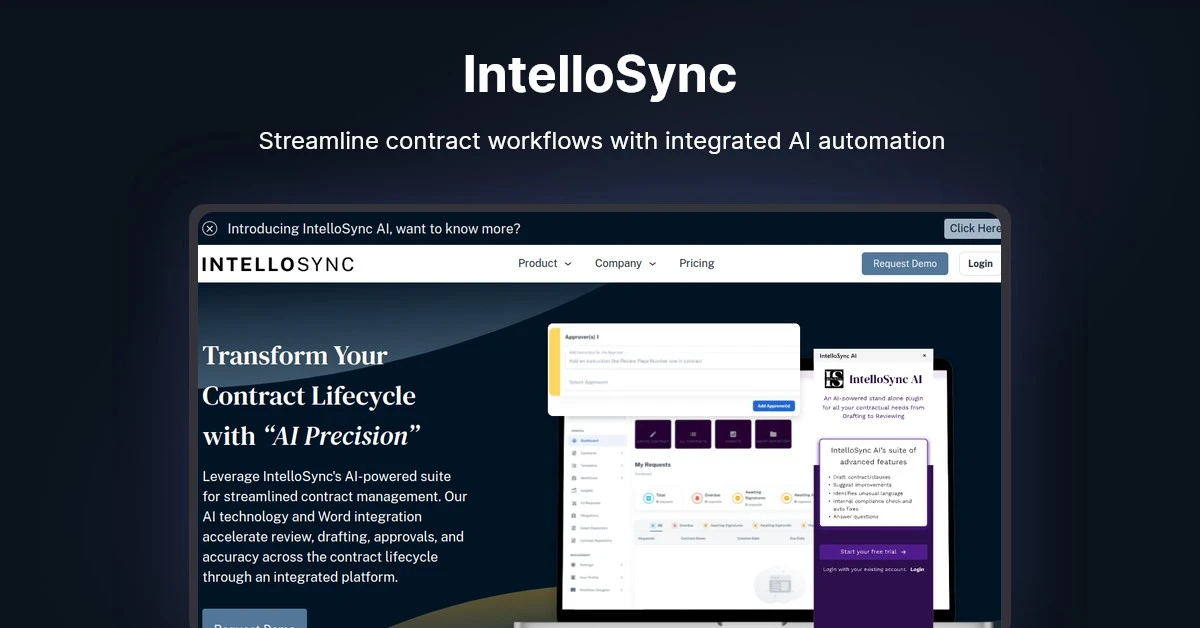The image size is (1200, 628).
Task: Select the Create Contract pencil icon
Action: (652, 434)
